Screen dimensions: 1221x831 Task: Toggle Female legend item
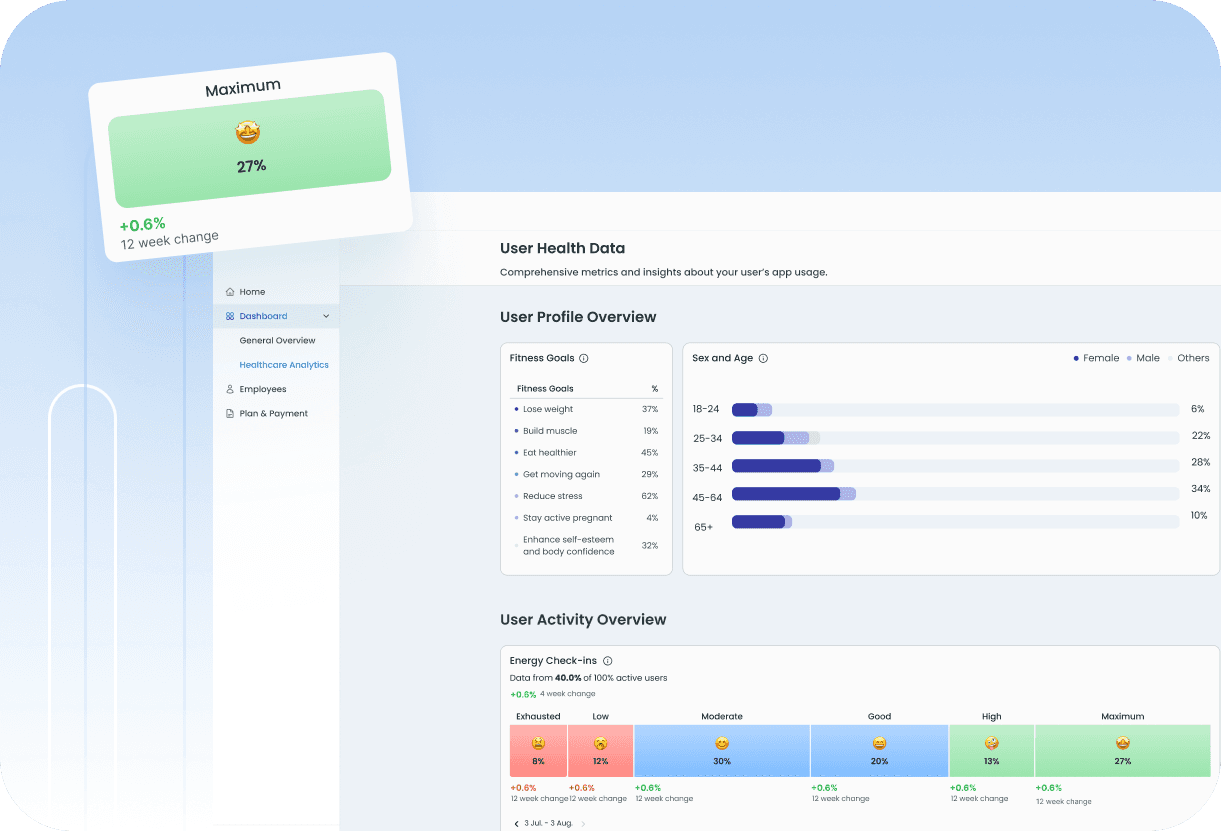tap(1096, 358)
